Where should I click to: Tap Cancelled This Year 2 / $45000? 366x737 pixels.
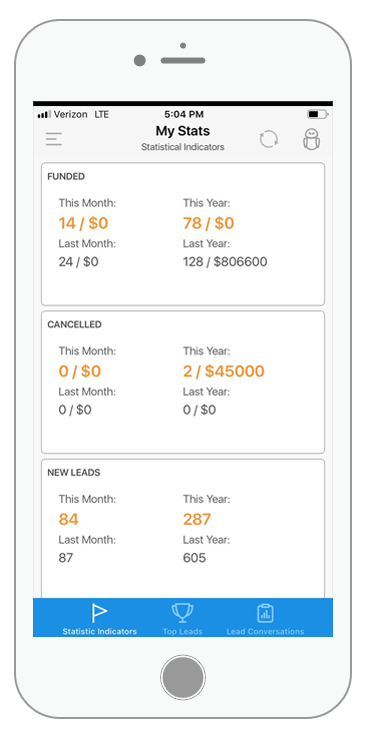click(224, 371)
